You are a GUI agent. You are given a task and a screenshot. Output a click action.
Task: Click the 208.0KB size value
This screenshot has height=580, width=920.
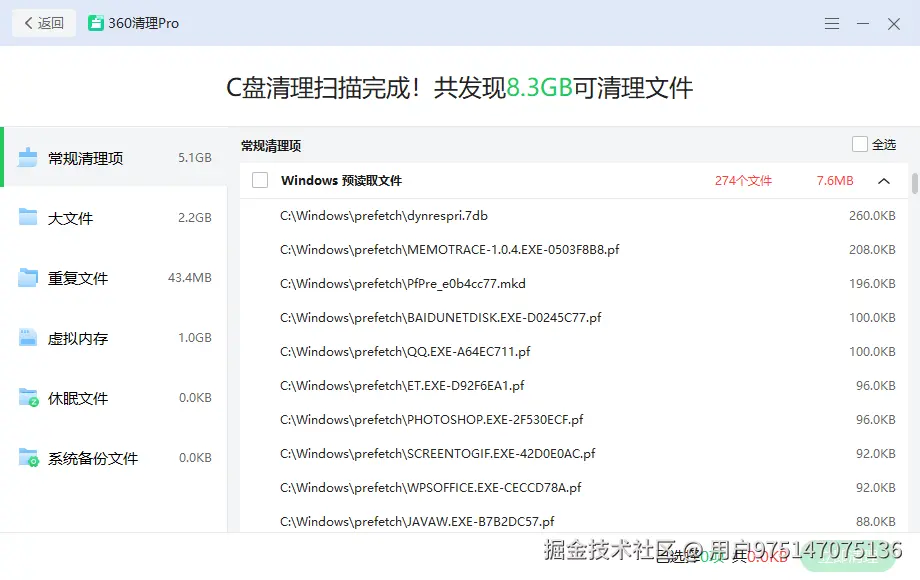[x=872, y=250]
